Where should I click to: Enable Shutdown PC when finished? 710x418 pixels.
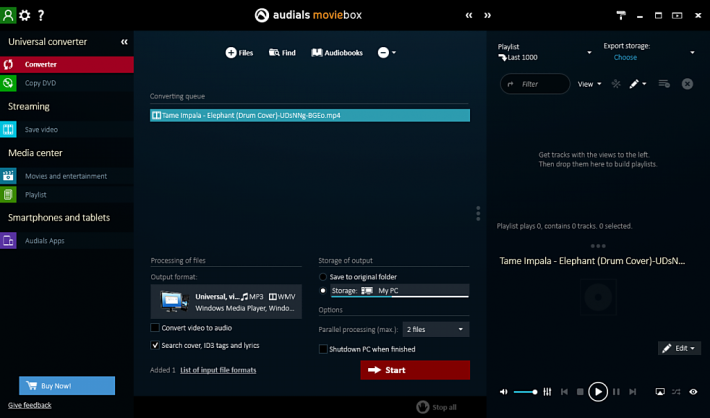pyautogui.click(x=323, y=349)
